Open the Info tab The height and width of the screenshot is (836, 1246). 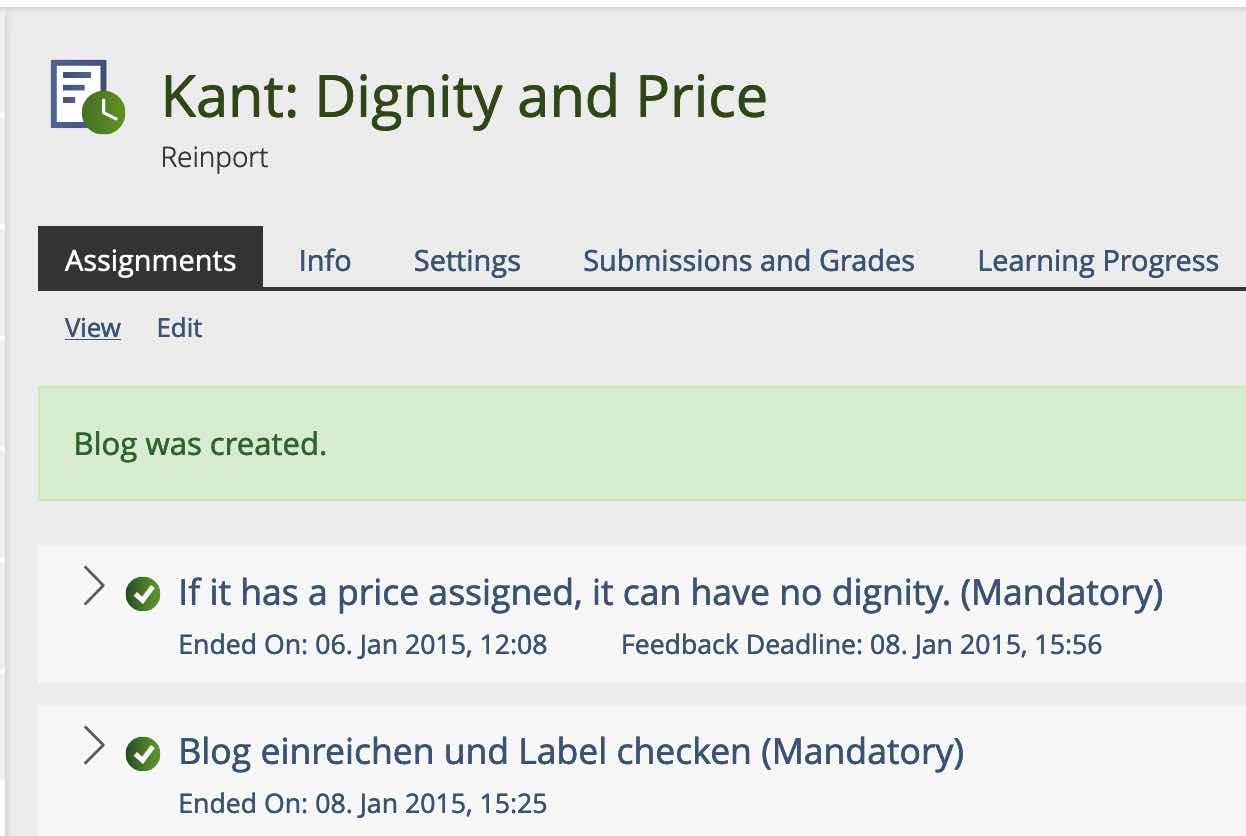[324, 261]
